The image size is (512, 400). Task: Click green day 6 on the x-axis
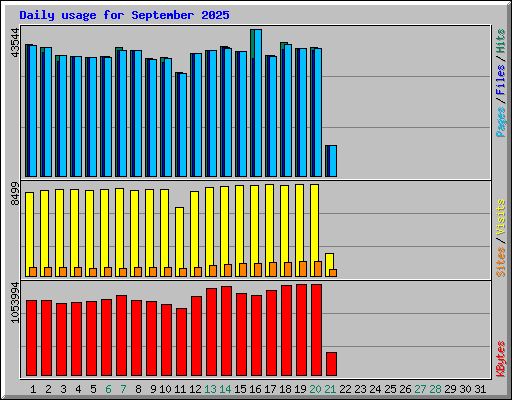[x=108, y=389]
